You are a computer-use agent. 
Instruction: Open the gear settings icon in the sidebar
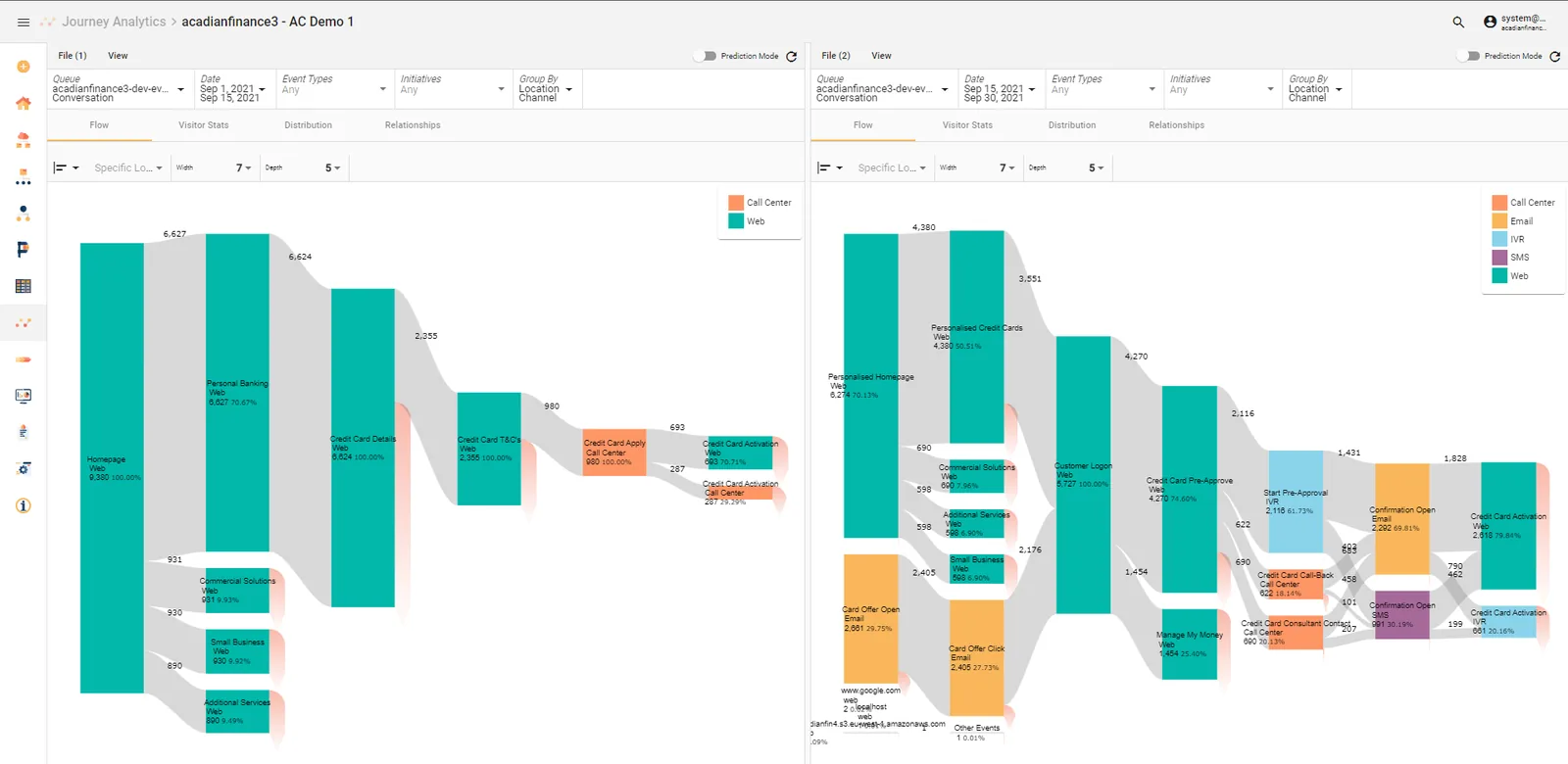[24, 468]
